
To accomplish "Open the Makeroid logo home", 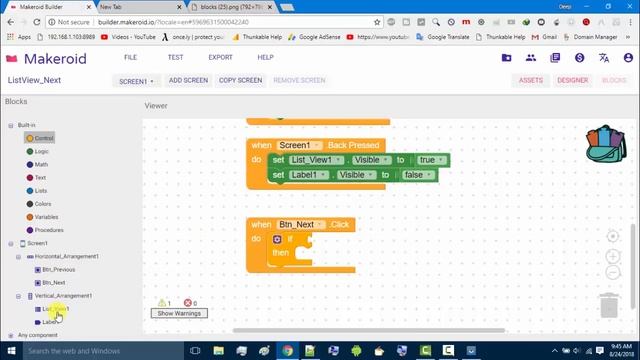I will [x=46, y=59].
